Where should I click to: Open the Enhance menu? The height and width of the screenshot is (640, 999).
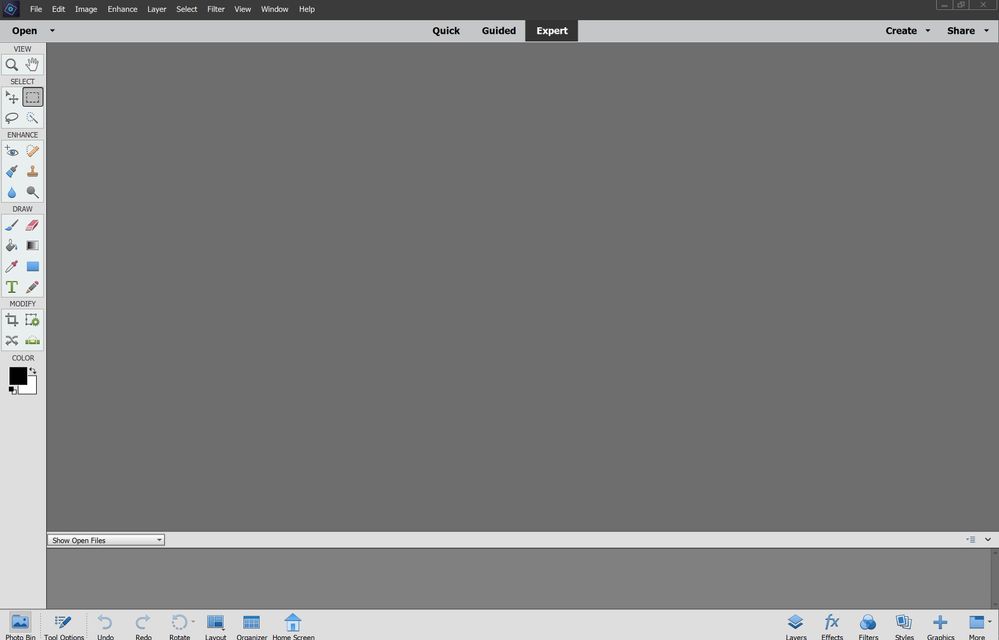[122, 9]
